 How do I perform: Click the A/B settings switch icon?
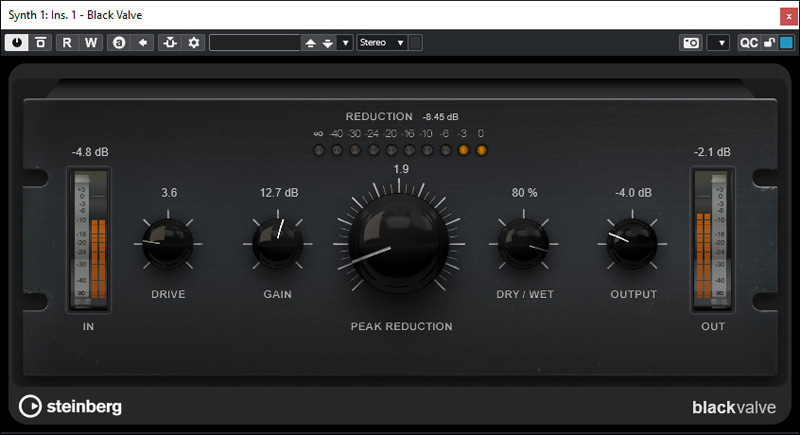tap(119, 42)
